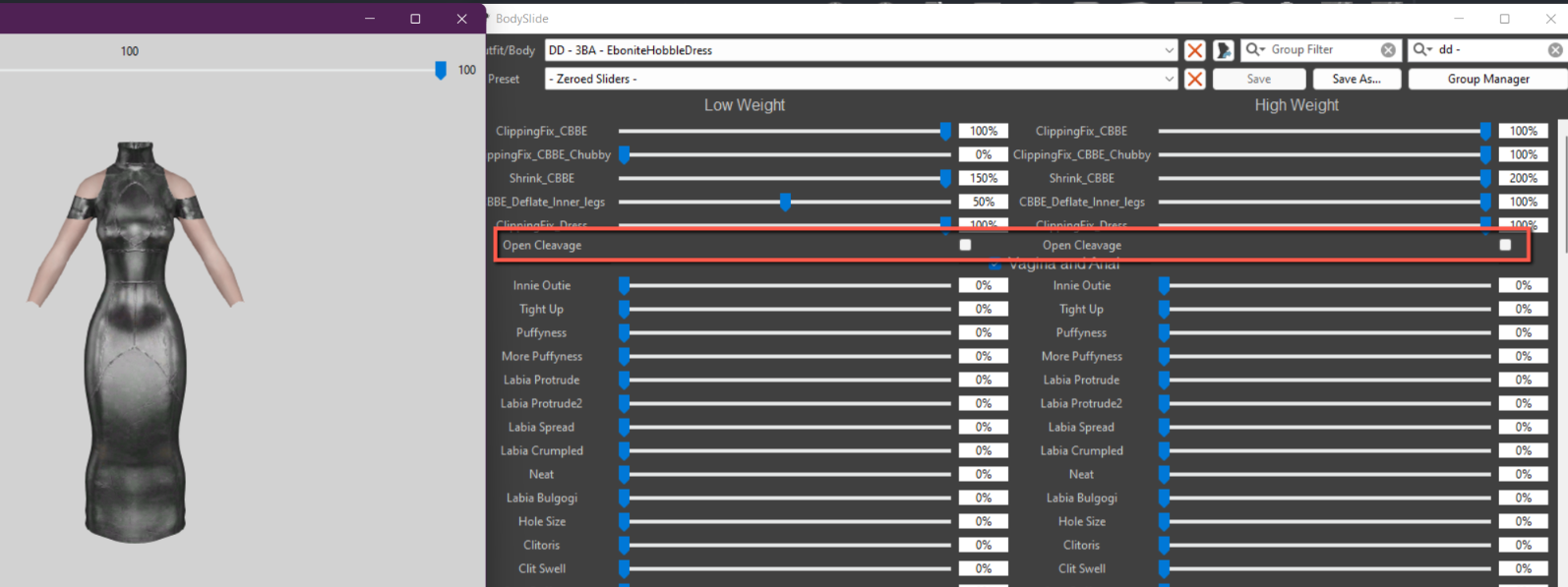Open the outfit in Outfit Studio
This screenshot has width=1568, height=587.
coord(1224,50)
